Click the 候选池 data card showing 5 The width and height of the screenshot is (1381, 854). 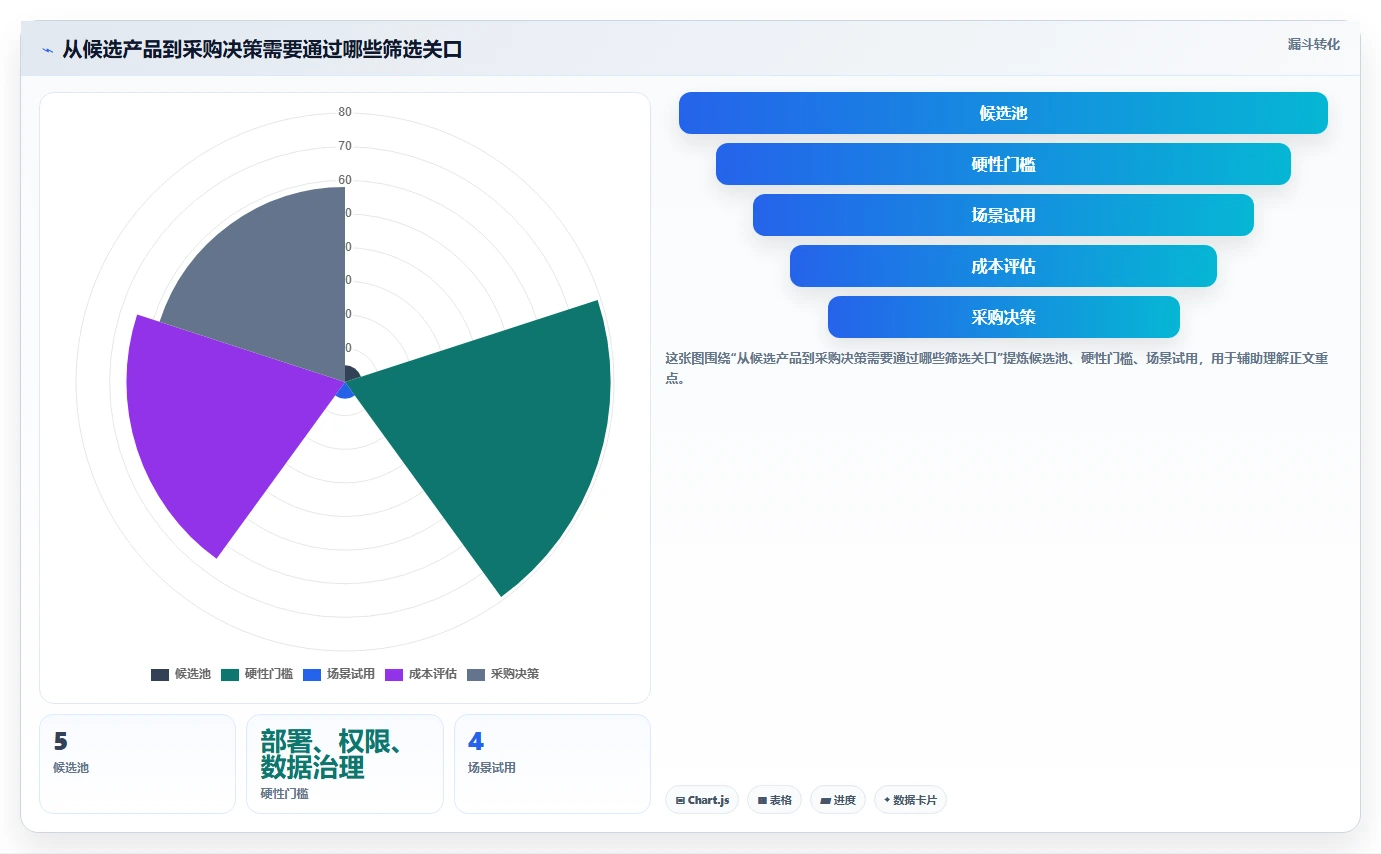(137, 764)
